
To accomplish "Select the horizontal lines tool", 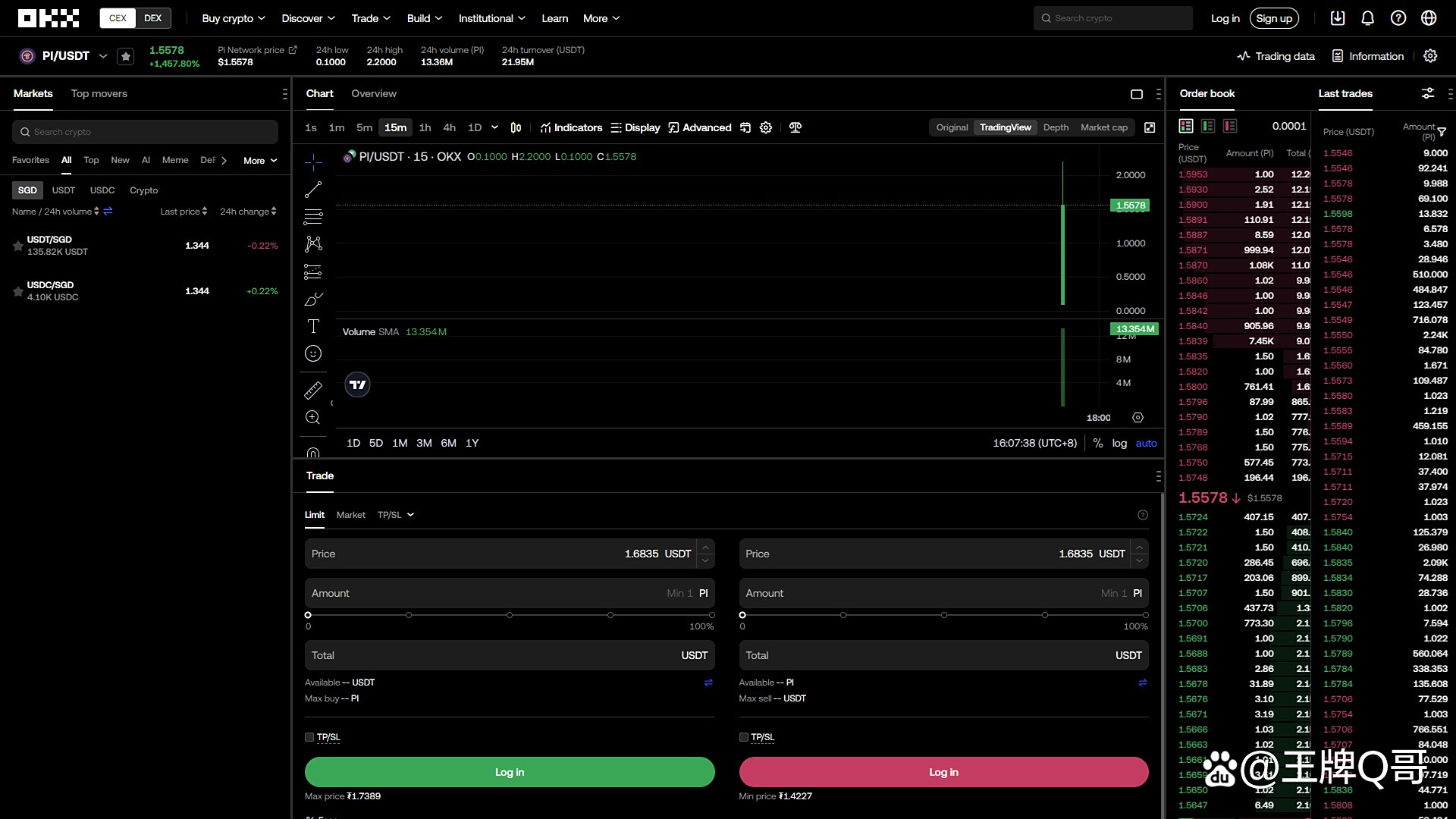I will click(313, 217).
